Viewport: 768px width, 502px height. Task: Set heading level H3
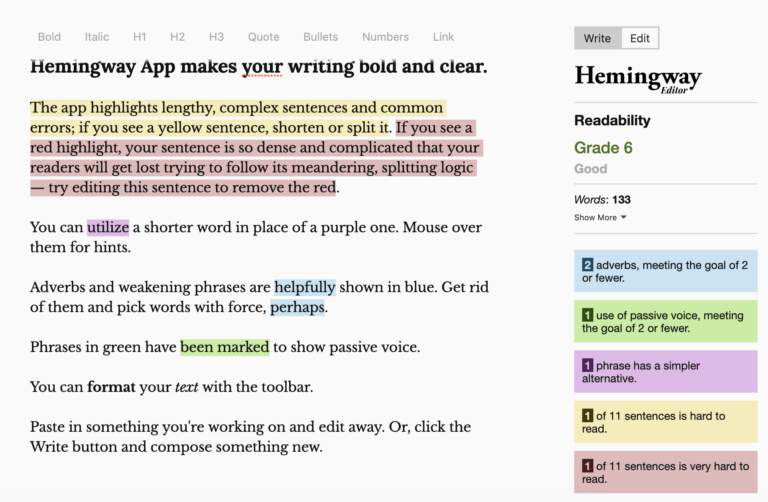216,37
